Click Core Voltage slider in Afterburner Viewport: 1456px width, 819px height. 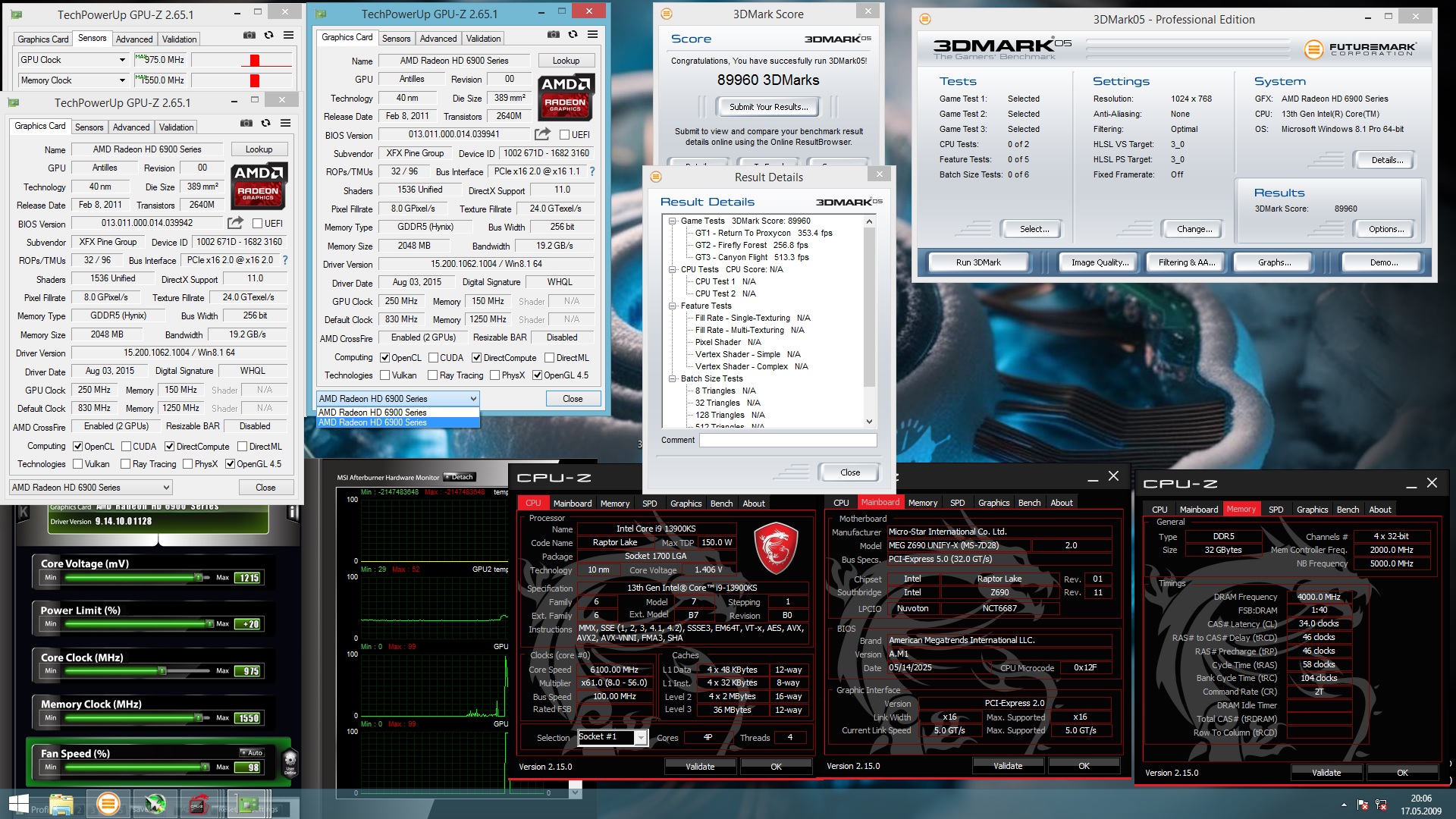(x=138, y=578)
